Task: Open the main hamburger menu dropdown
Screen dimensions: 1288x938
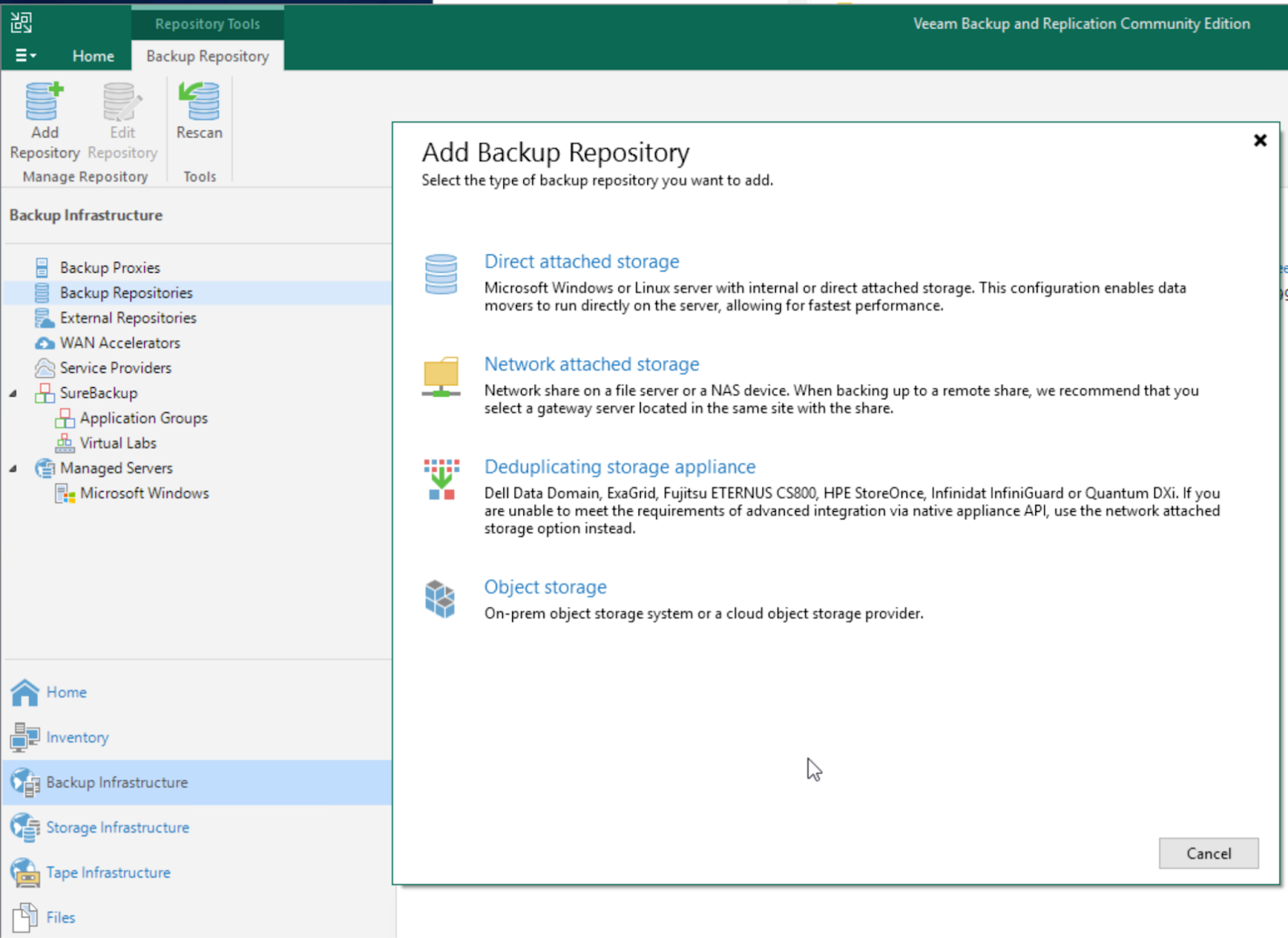Action: coord(26,56)
